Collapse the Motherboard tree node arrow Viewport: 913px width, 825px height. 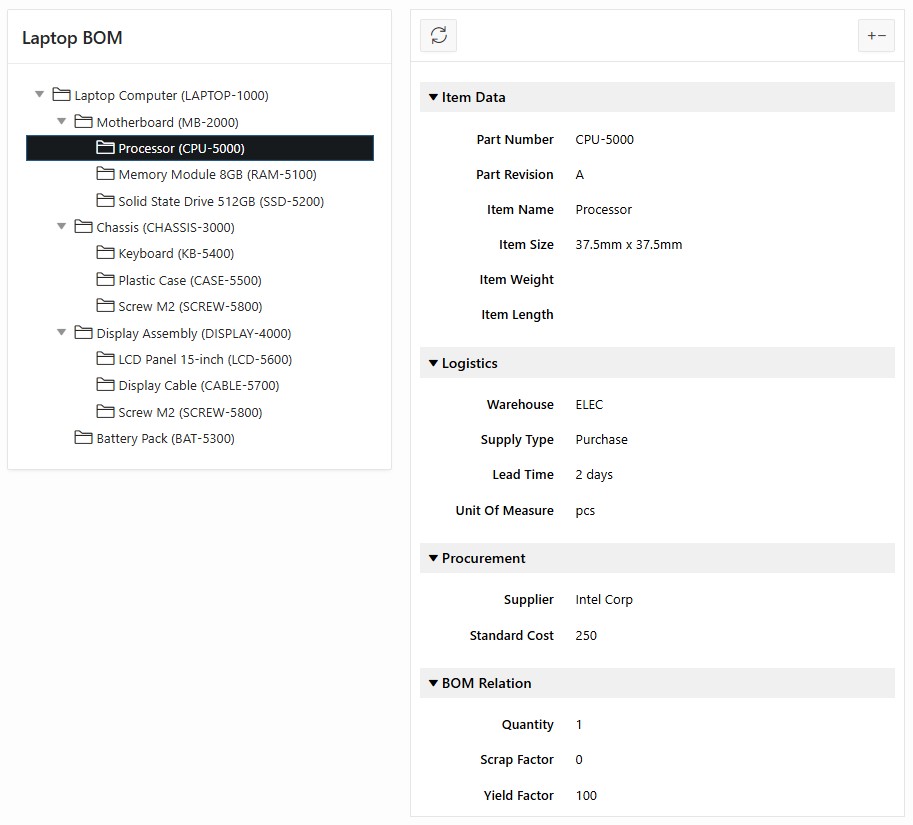[62, 122]
